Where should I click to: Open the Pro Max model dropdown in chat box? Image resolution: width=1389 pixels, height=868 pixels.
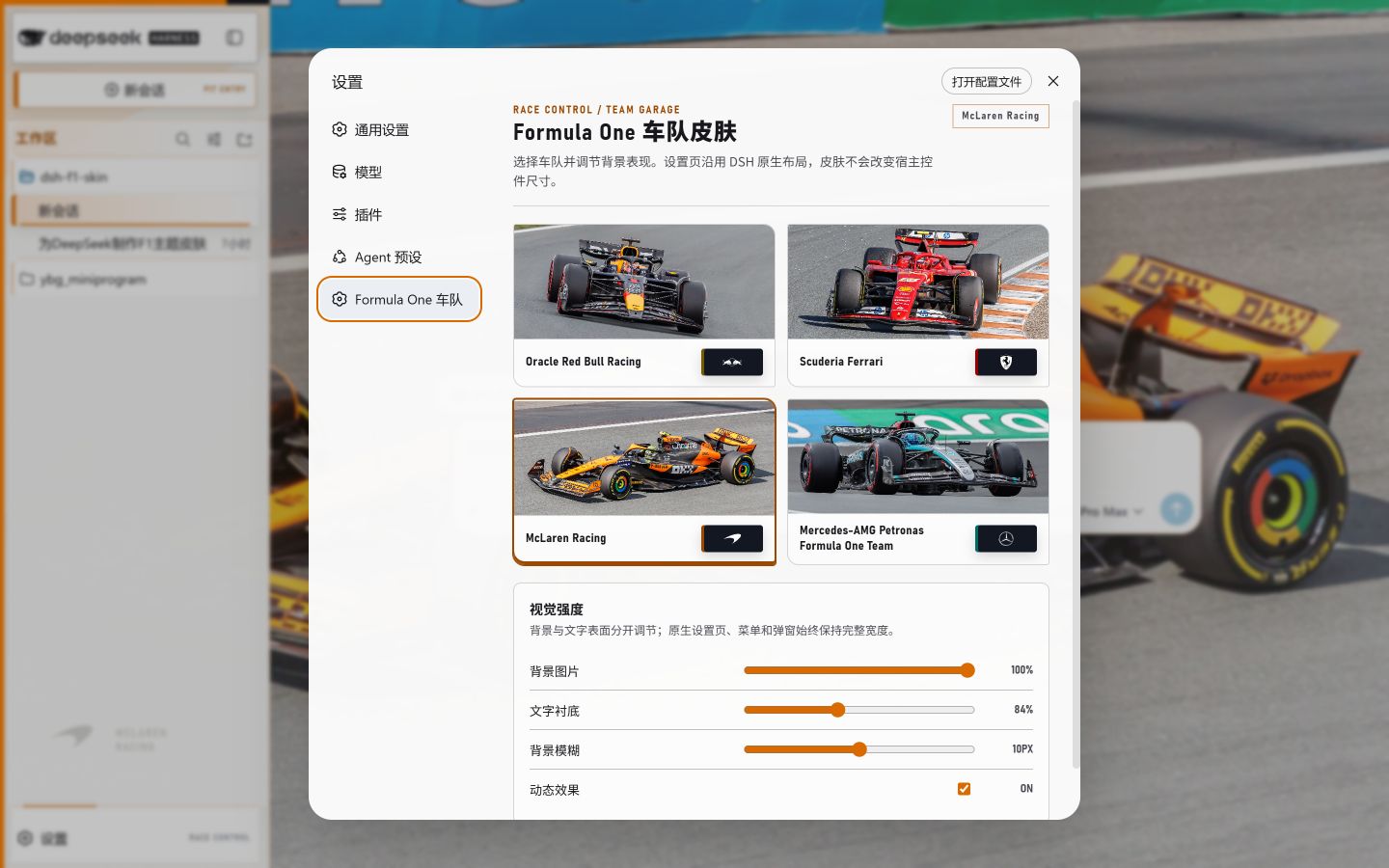[x=1112, y=511]
